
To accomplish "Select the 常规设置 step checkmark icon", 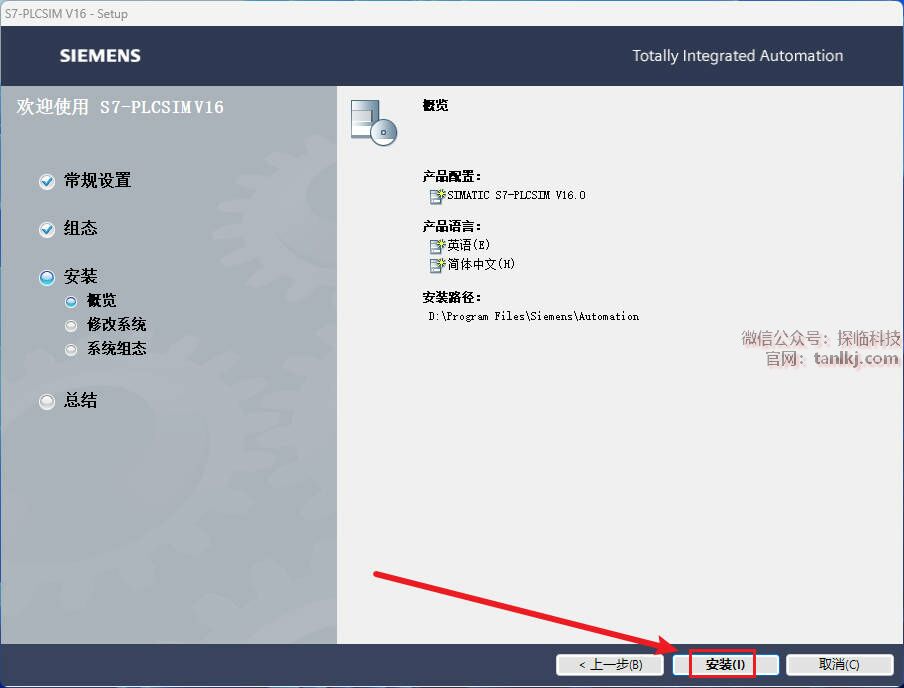I will pos(47,182).
